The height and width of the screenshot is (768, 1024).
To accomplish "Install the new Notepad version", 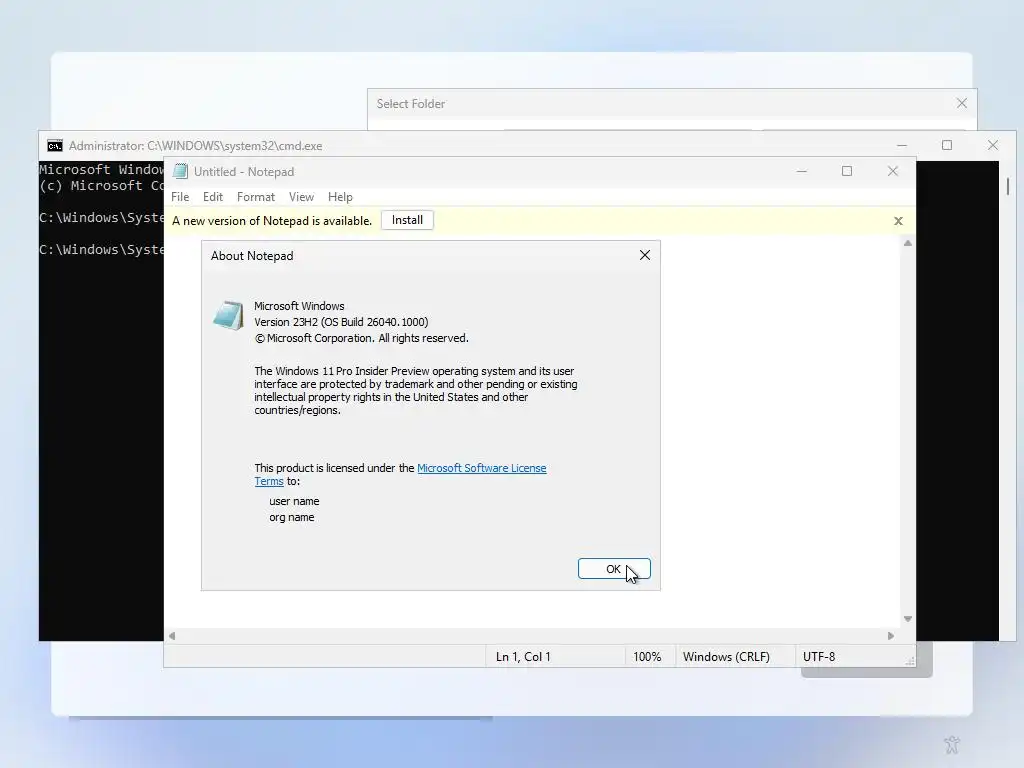I will (407, 220).
